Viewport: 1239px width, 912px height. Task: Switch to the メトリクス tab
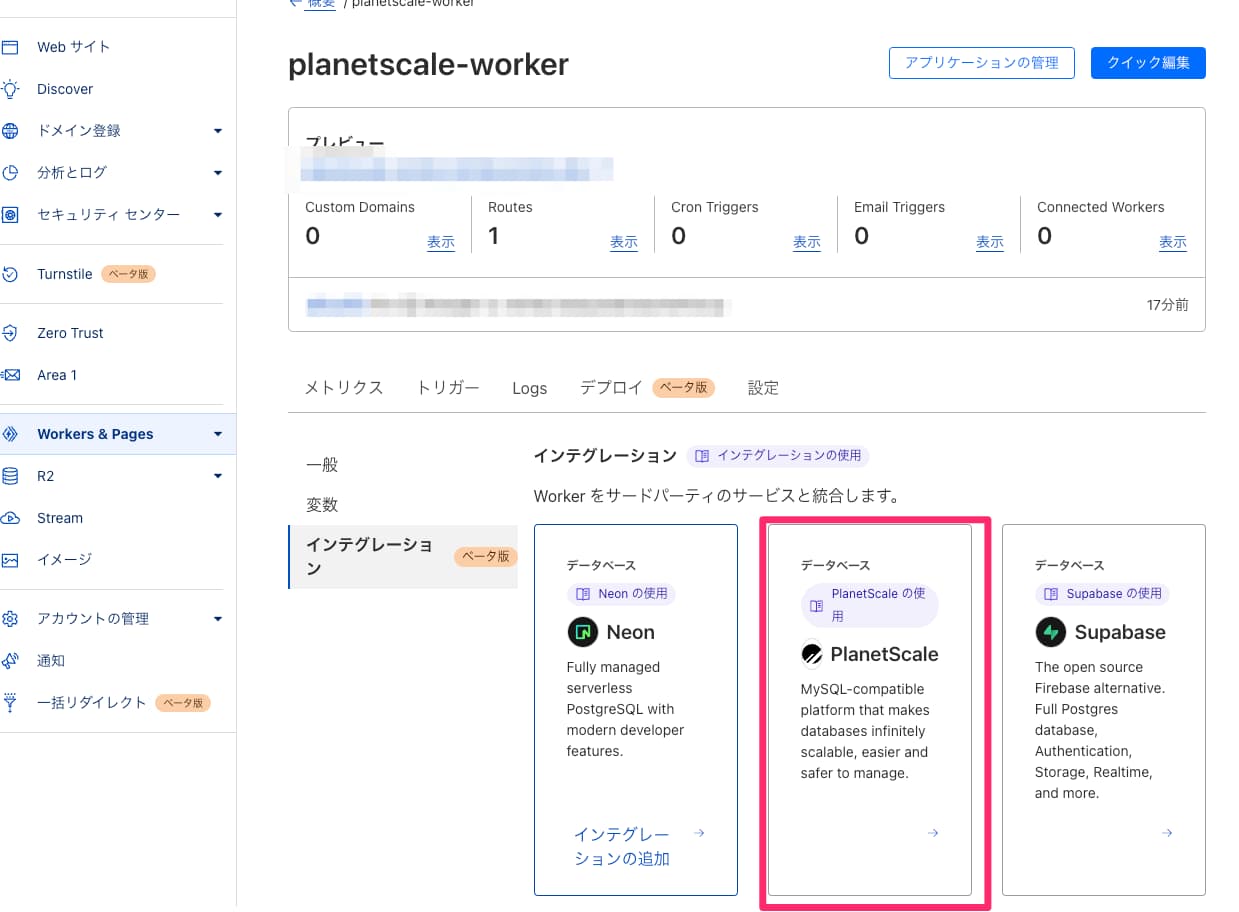343,387
